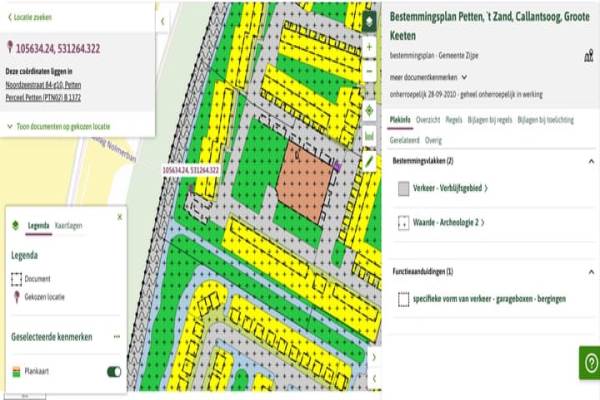Viewport: 600px width, 400px height.
Task: Expand Toon documenten op gekozen locatie
Action: pyautogui.click(x=59, y=127)
